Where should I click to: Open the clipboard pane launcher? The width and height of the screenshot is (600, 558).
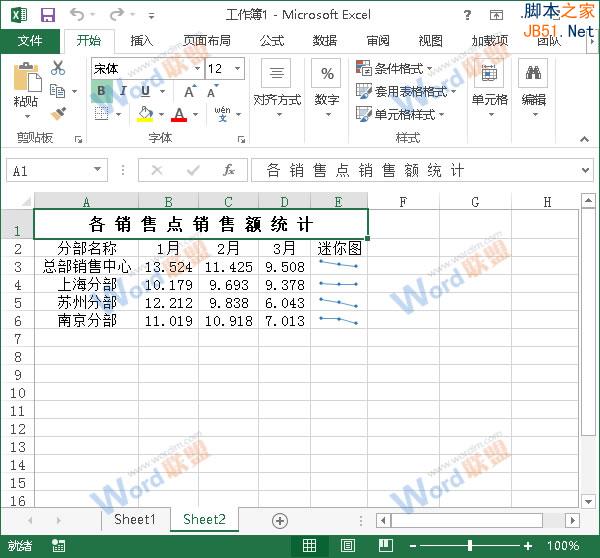pos(78,140)
